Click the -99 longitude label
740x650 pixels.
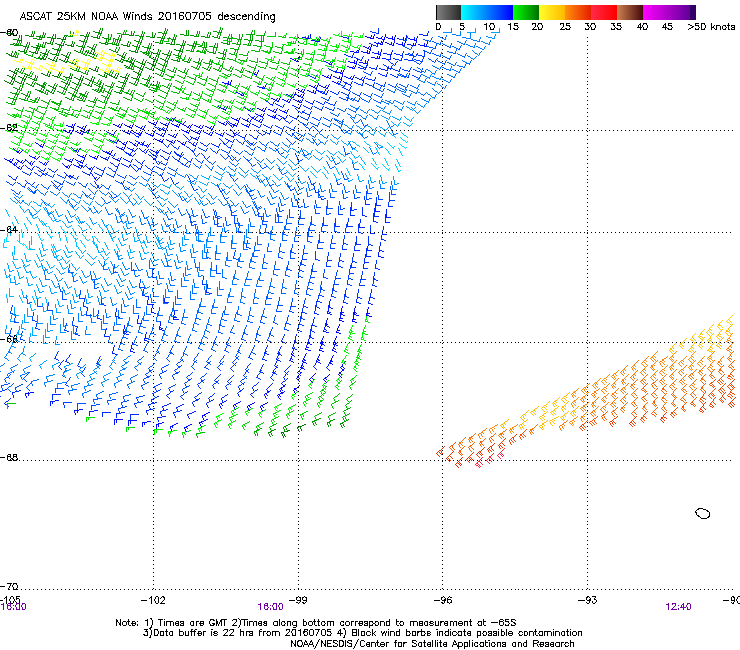pos(298,600)
